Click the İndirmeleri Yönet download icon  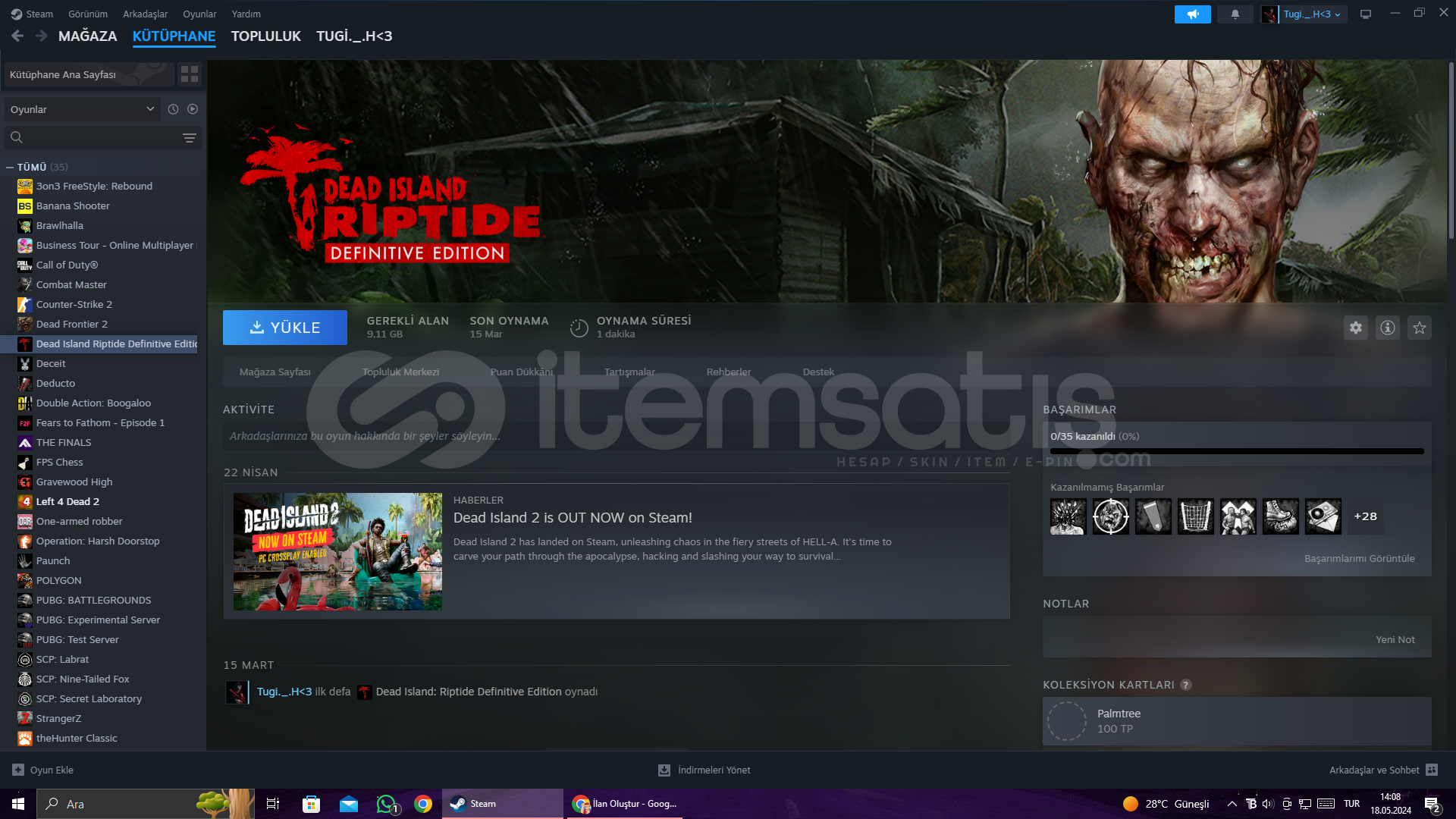664,770
